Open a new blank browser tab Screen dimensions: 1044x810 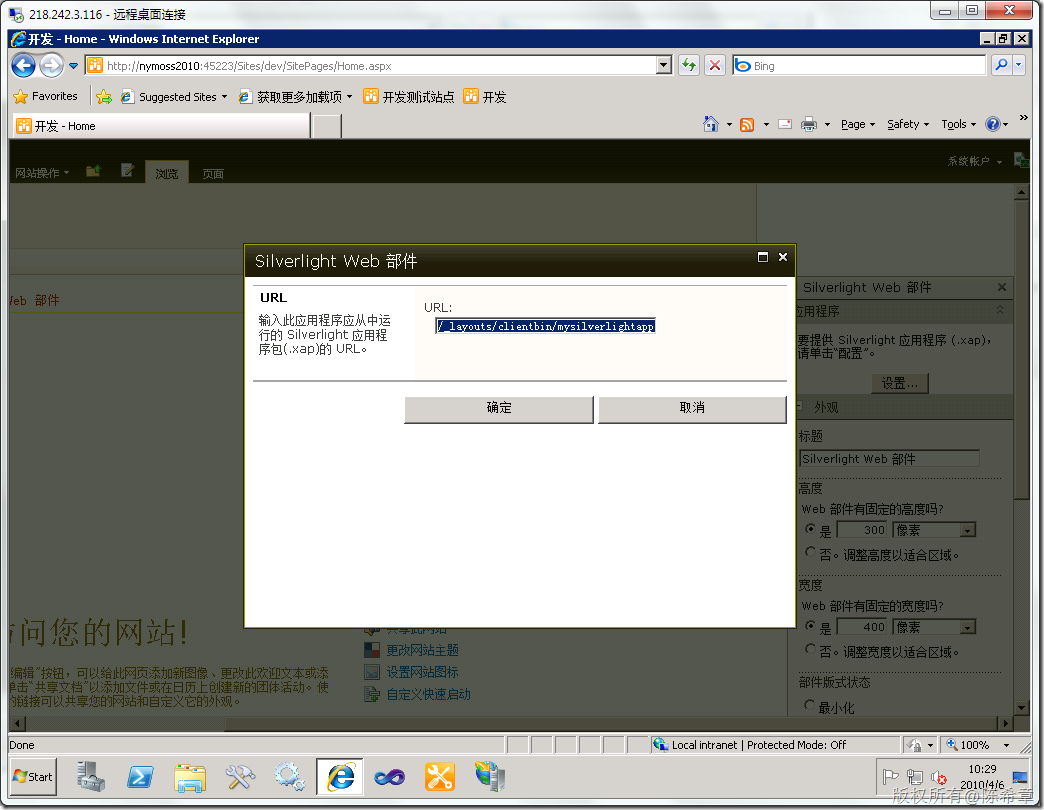[327, 126]
